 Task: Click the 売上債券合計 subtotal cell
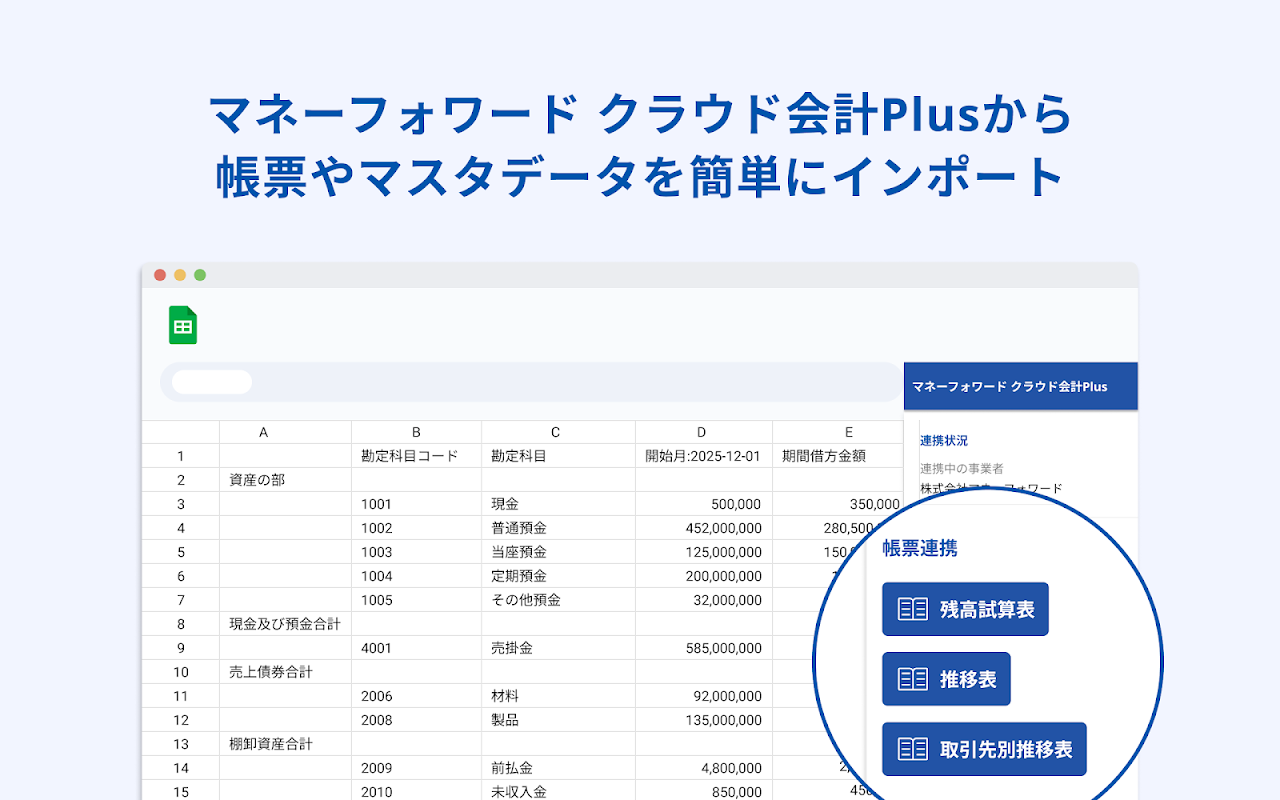pyautogui.click(x=285, y=672)
